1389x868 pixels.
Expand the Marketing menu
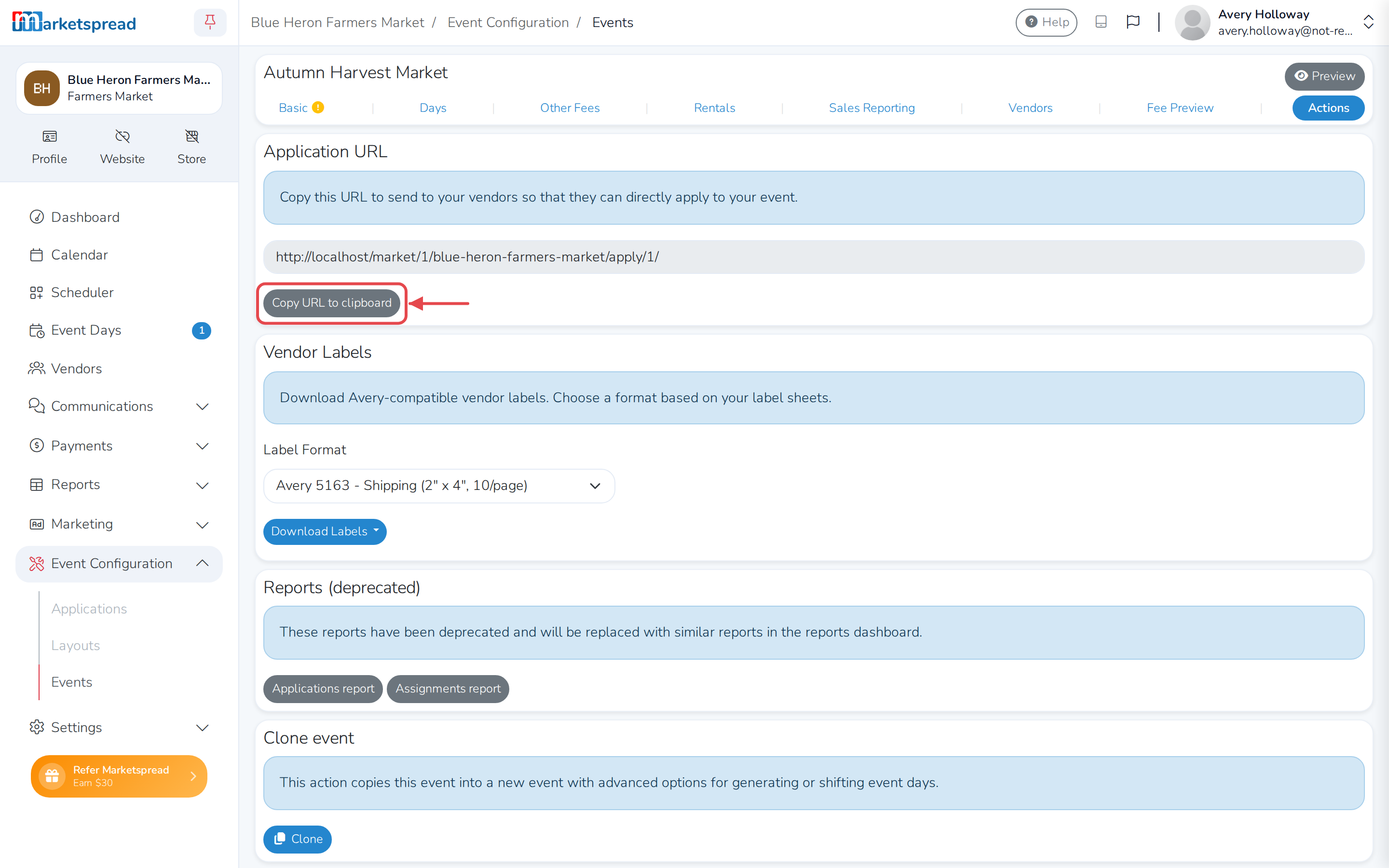click(119, 524)
